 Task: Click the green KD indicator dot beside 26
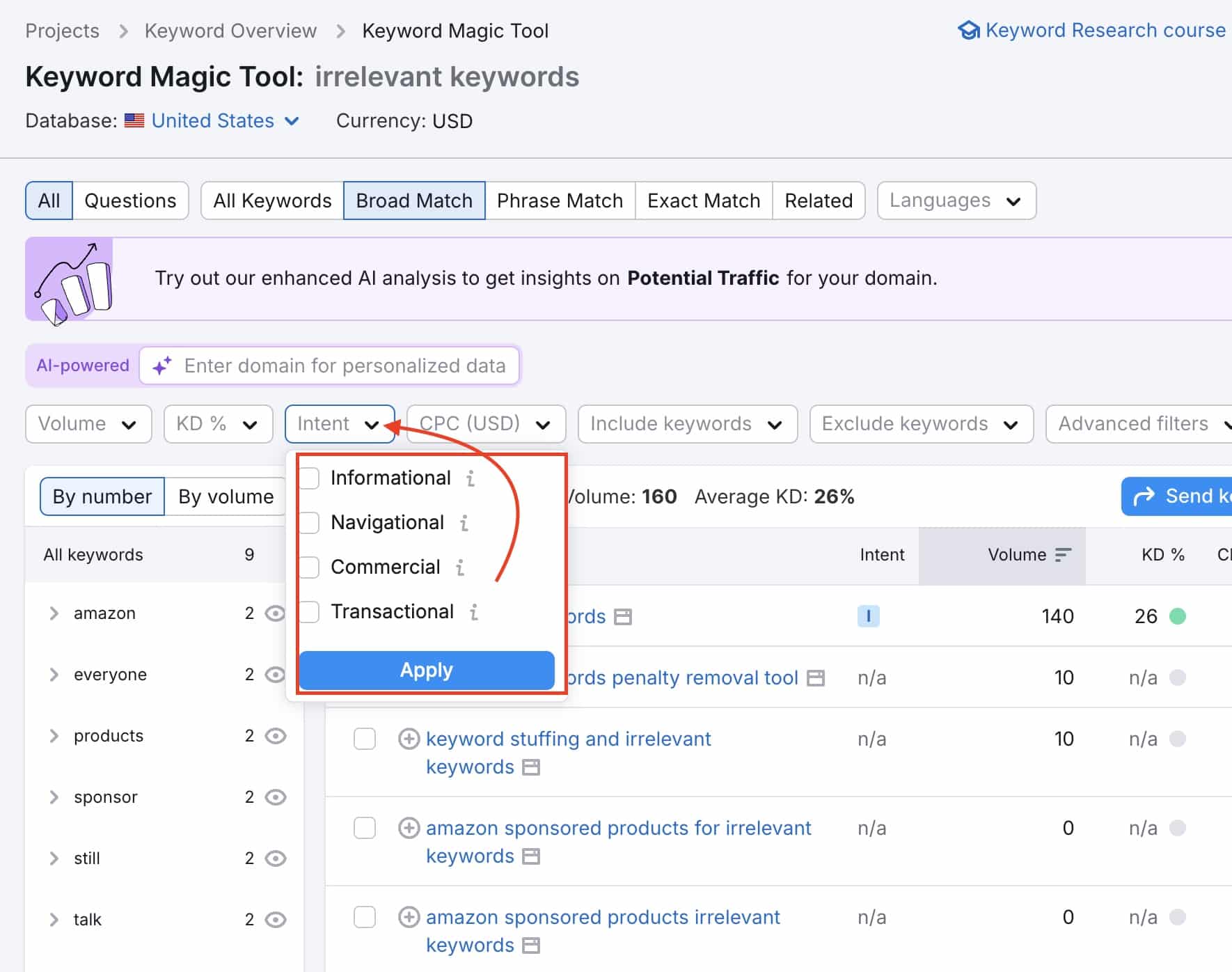(1178, 616)
